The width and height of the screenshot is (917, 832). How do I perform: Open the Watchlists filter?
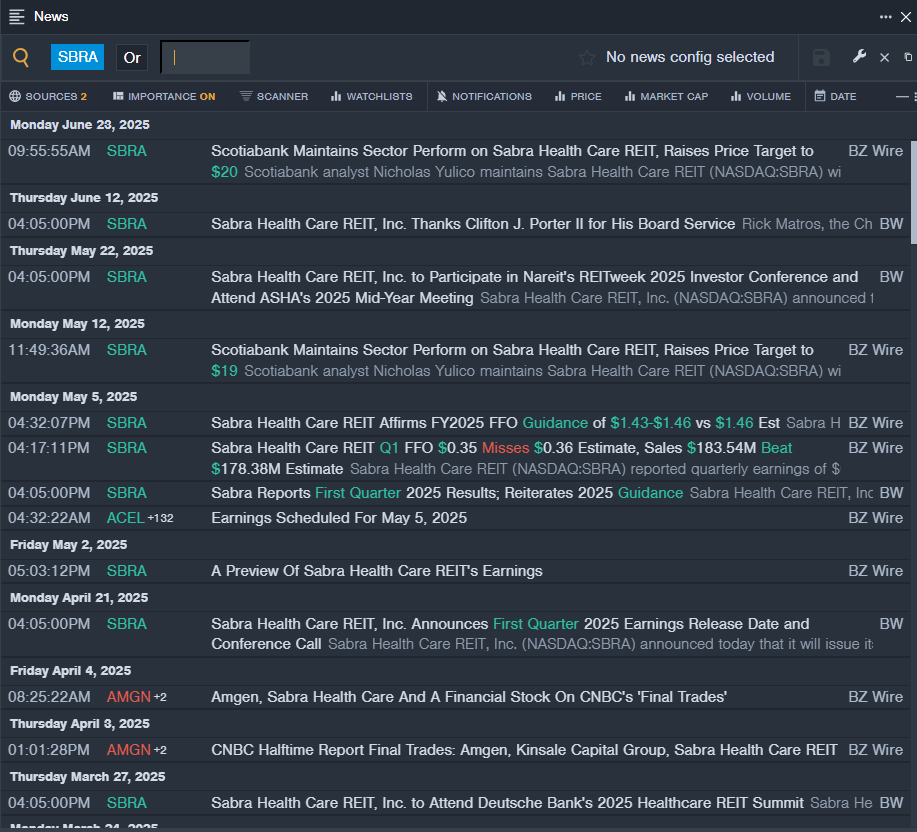371,96
